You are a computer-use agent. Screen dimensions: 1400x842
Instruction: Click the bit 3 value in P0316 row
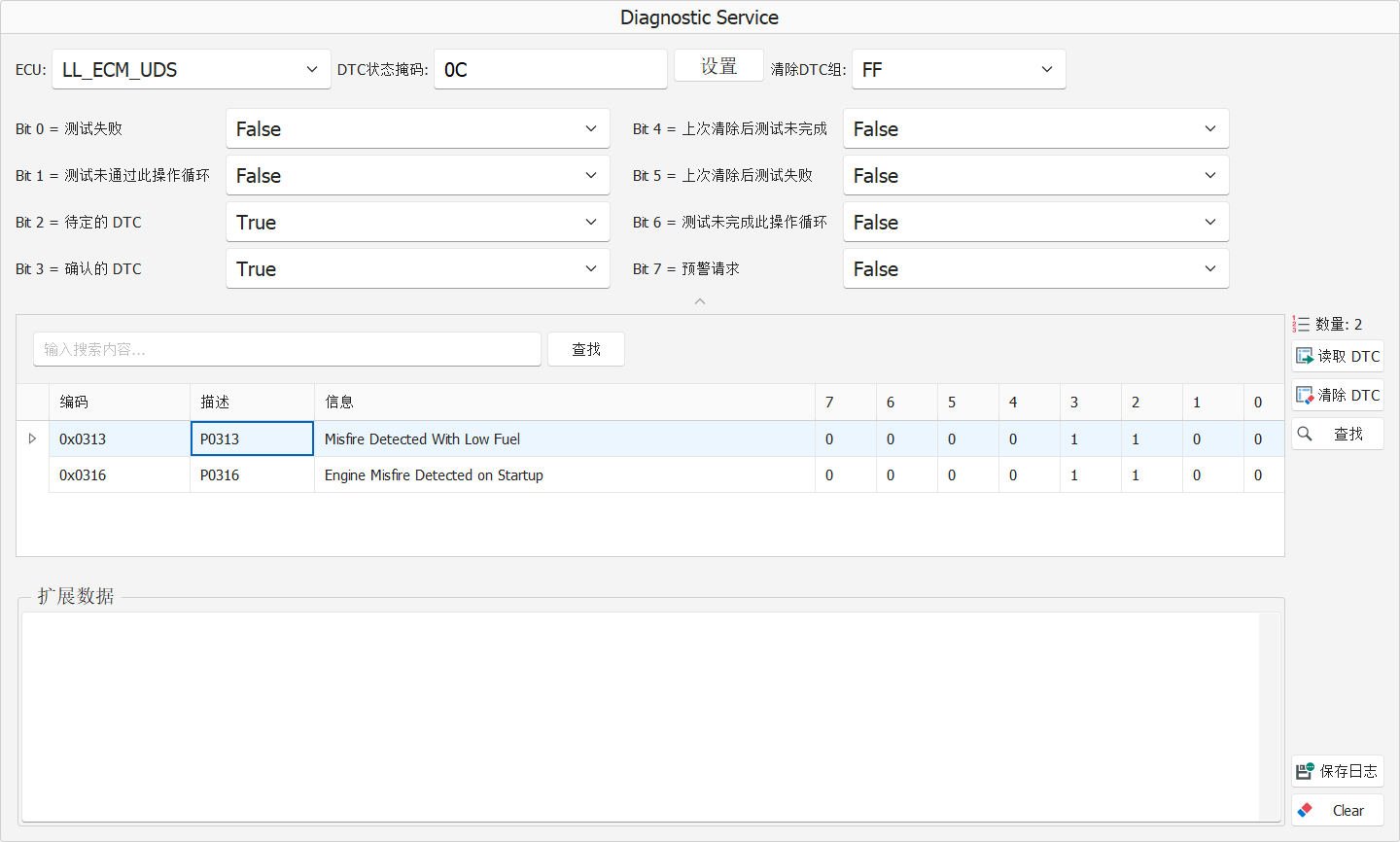point(1091,474)
